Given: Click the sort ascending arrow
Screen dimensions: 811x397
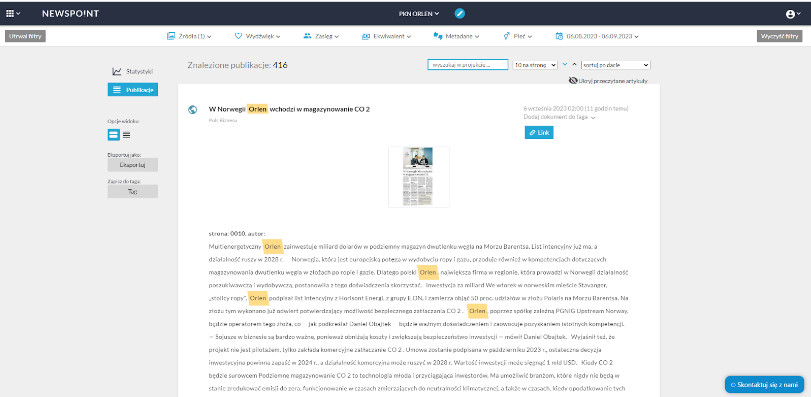Looking at the screenshot, I should tap(574, 65).
